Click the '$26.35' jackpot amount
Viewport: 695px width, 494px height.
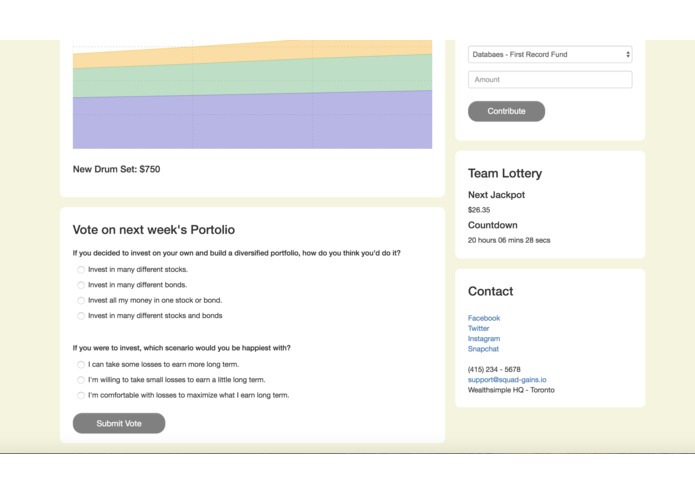[x=479, y=210]
